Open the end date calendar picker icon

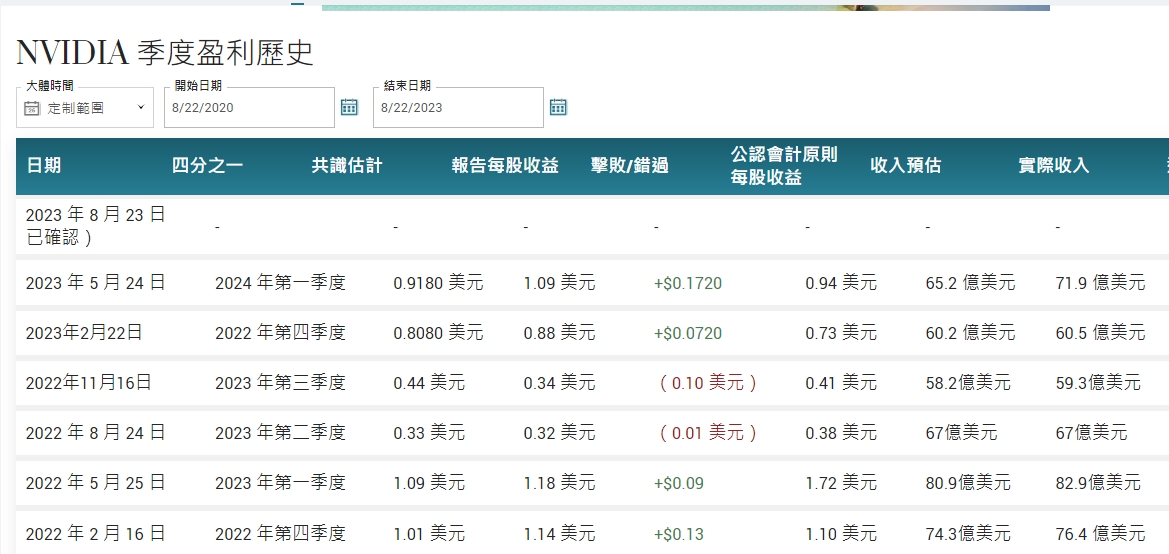[x=558, y=107]
